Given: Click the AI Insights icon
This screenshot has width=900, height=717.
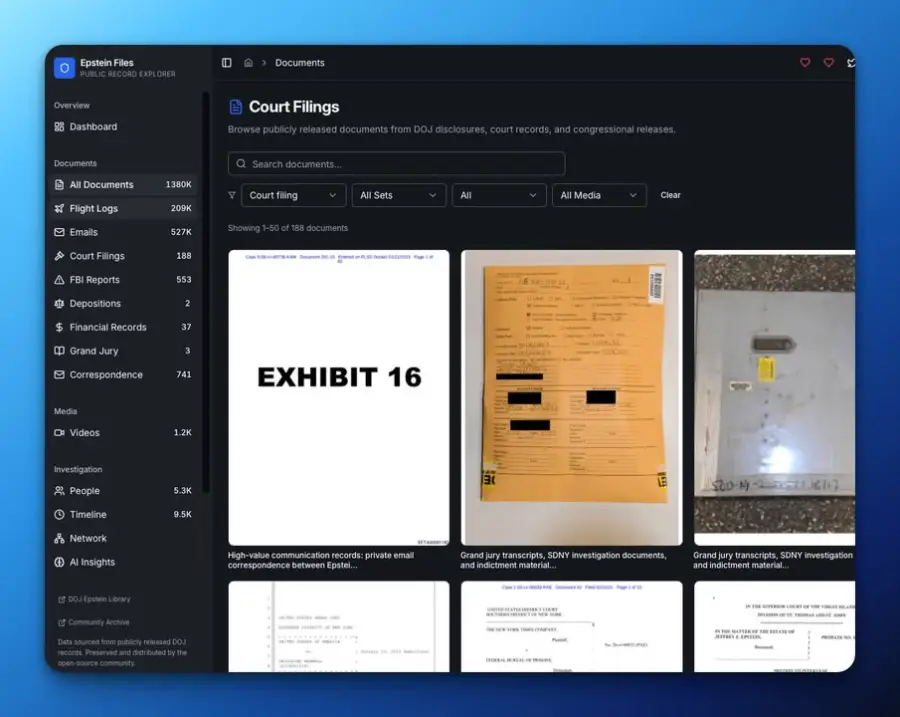Looking at the screenshot, I should click(x=59, y=562).
